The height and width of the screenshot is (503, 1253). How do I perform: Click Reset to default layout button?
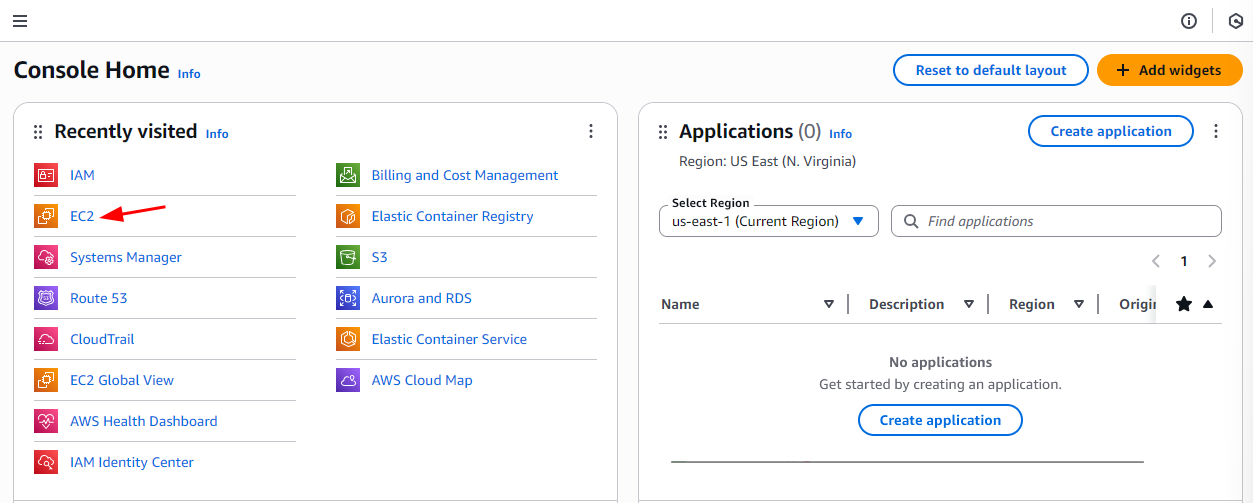coord(990,70)
